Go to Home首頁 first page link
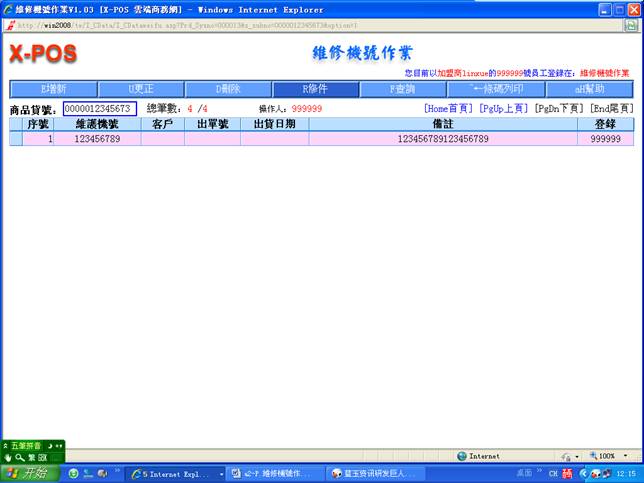 pyautogui.click(x=448, y=108)
